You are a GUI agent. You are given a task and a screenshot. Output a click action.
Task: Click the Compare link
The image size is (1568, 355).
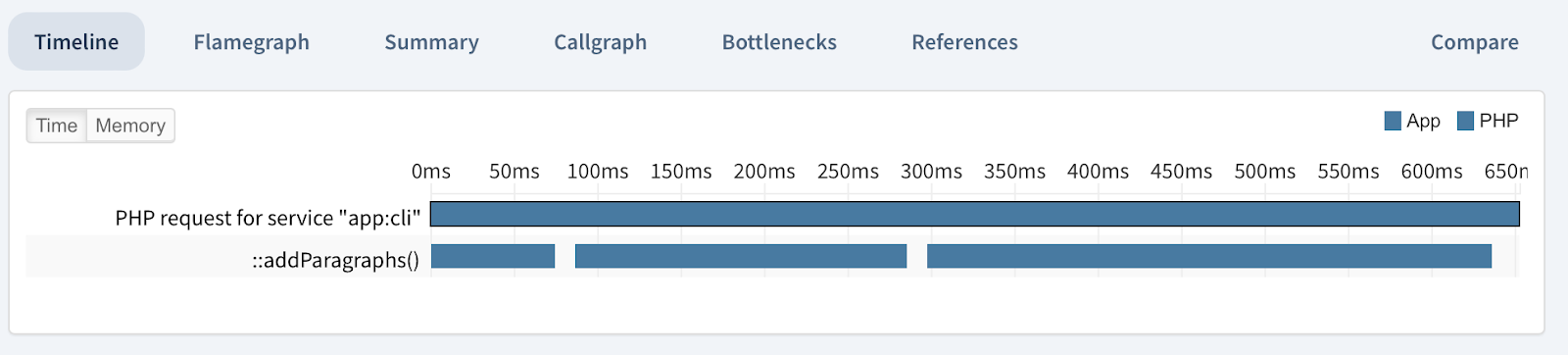(1474, 42)
